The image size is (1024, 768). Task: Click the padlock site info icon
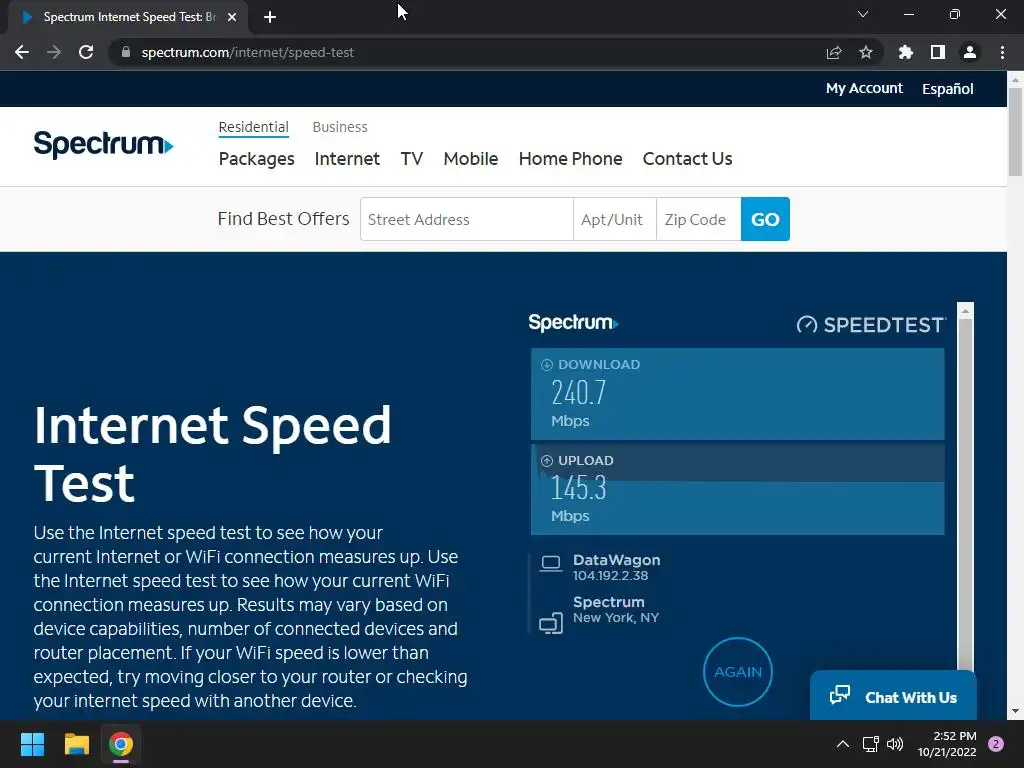point(126,52)
